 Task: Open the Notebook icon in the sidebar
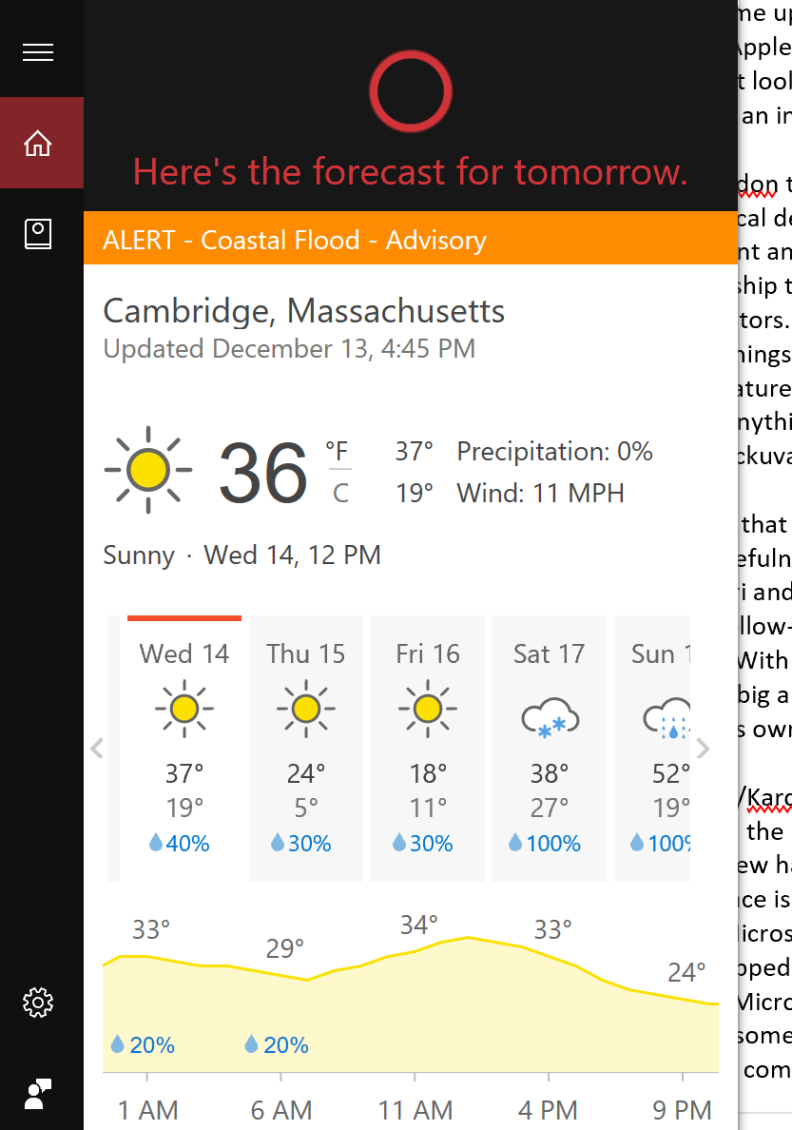(x=38, y=234)
